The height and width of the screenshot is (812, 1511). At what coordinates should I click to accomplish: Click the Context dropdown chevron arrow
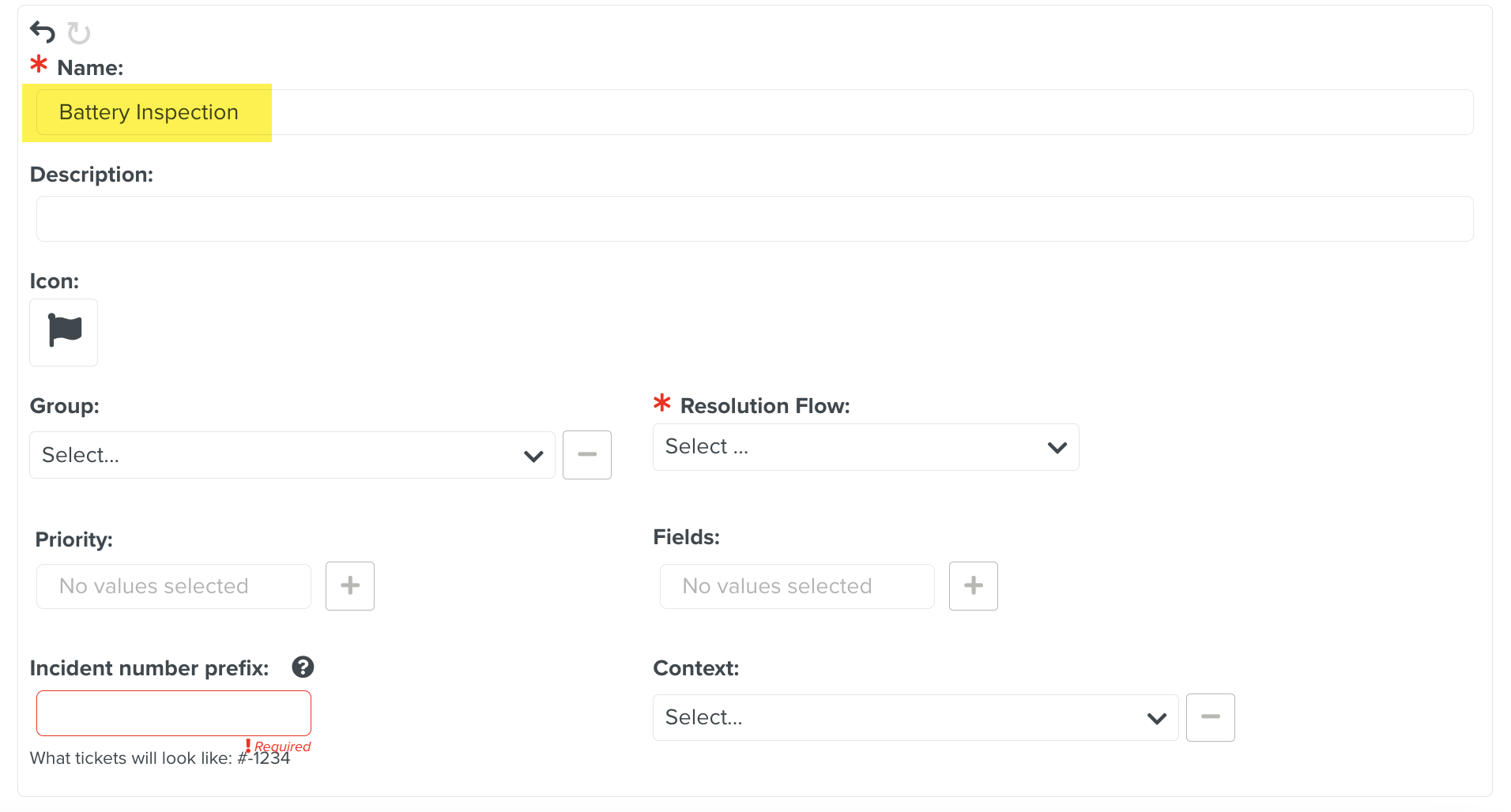(x=1157, y=718)
